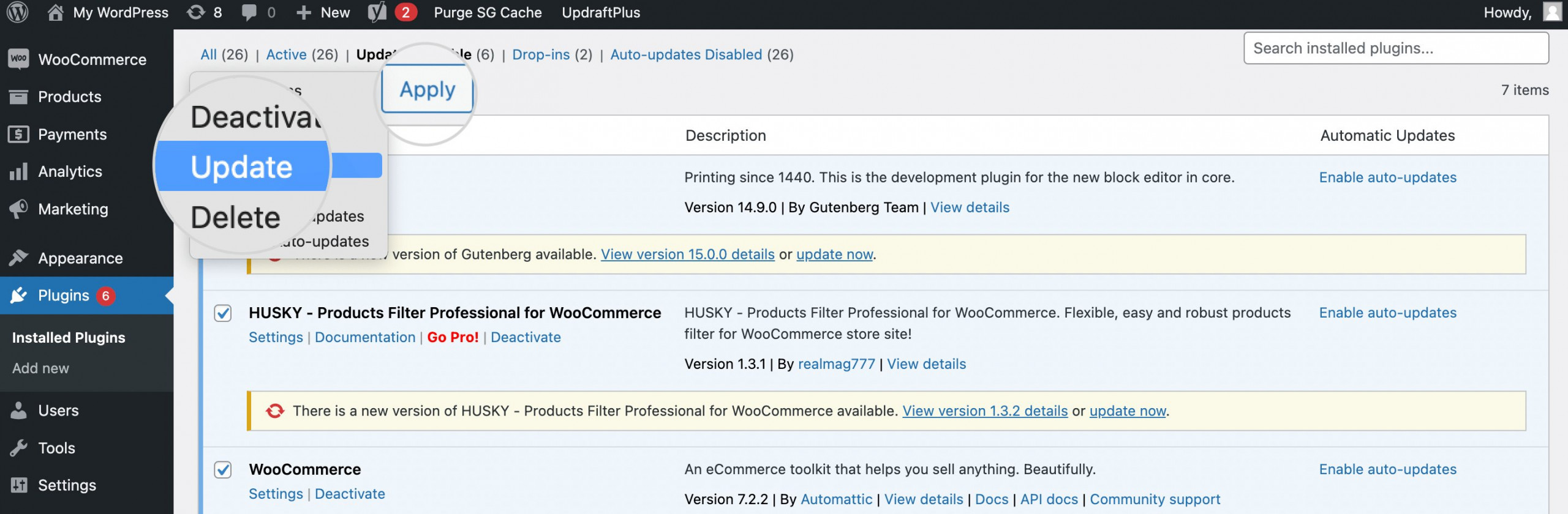Enable auto-updates for Gutenberg
1568x514 pixels.
[x=1388, y=177]
